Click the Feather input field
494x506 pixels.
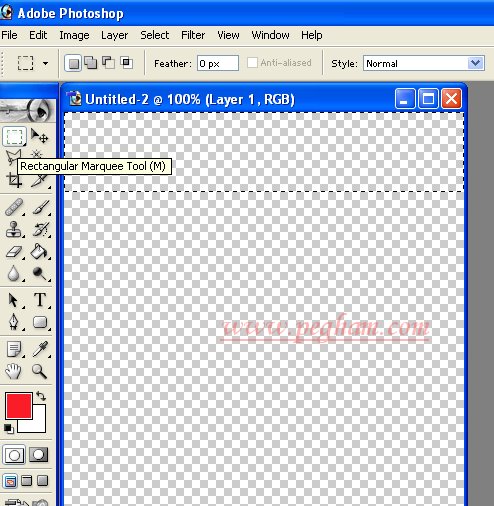click(218, 63)
